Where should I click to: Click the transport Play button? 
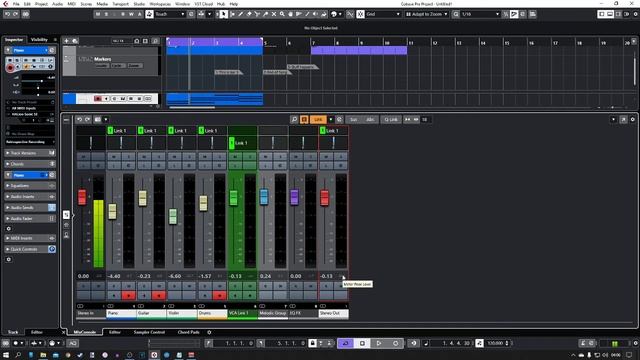coord(379,343)
